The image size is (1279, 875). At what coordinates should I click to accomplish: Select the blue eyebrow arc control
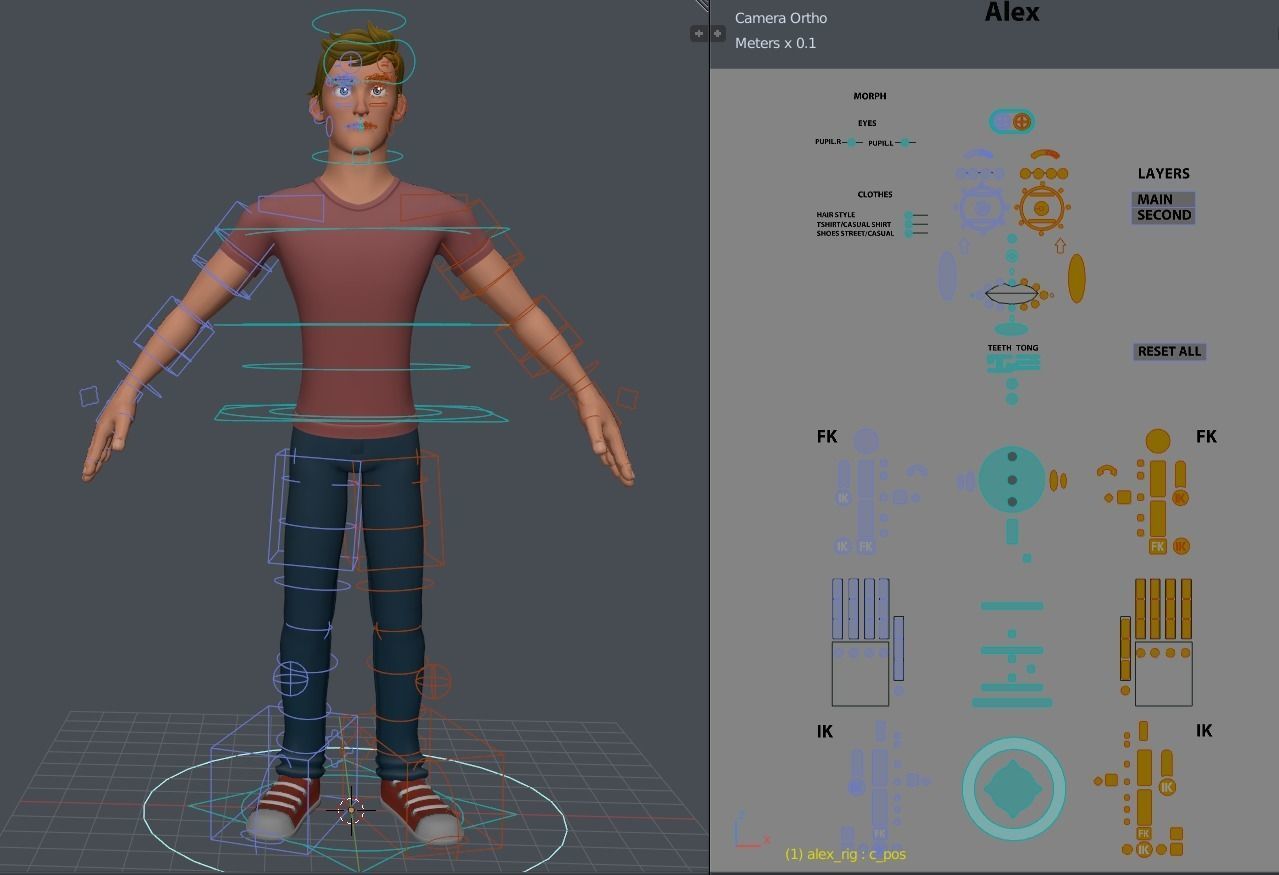[x=978, y=155]
